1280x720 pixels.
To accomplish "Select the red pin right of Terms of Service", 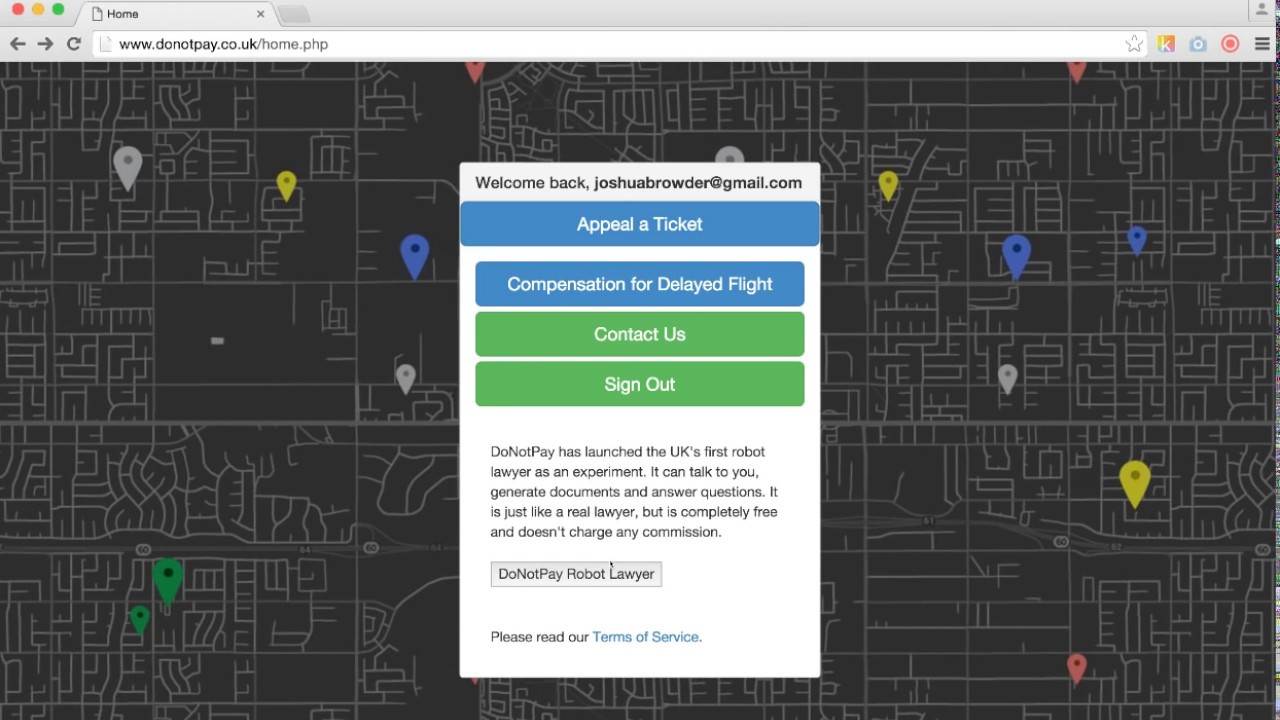I will [1076, 668].
